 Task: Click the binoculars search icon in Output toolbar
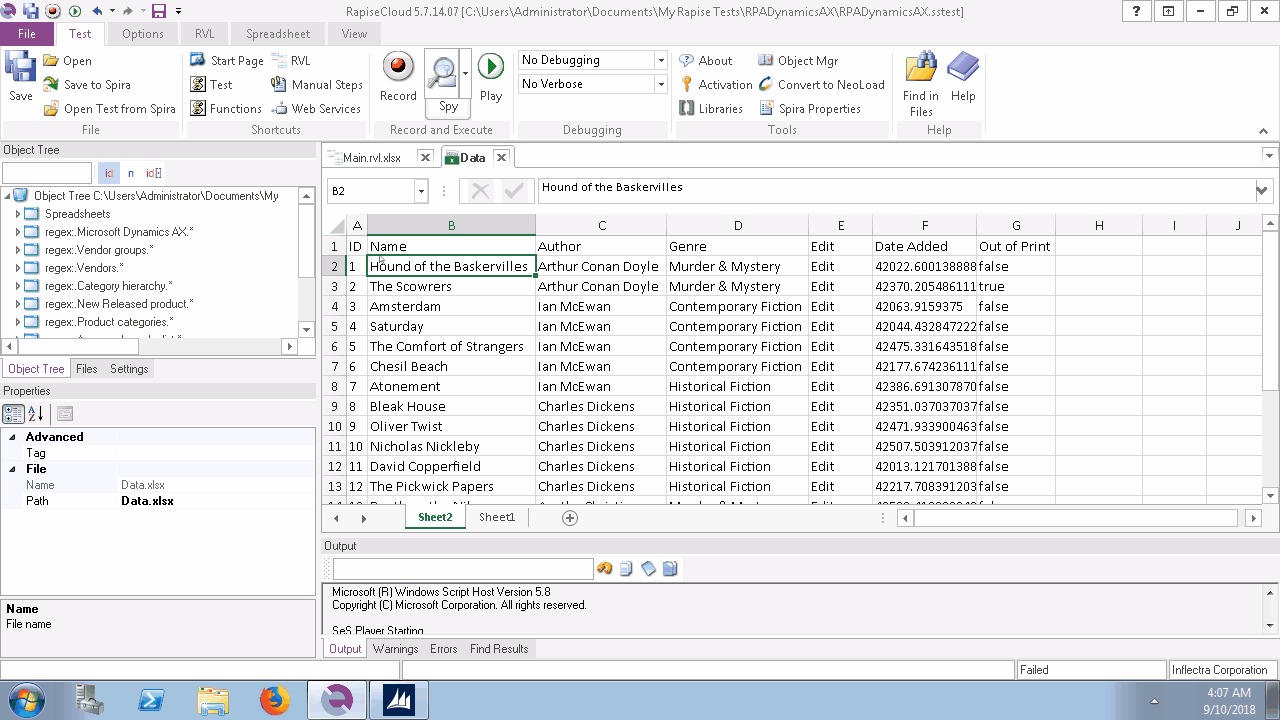point(604,568)
